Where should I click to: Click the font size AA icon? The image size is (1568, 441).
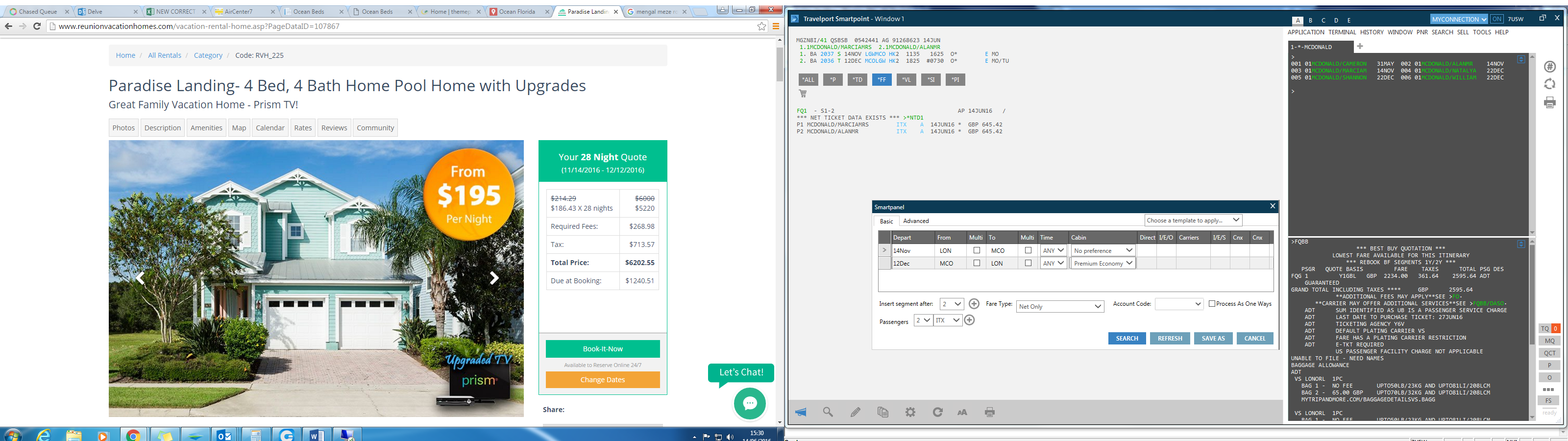click(x=962, y=413)
